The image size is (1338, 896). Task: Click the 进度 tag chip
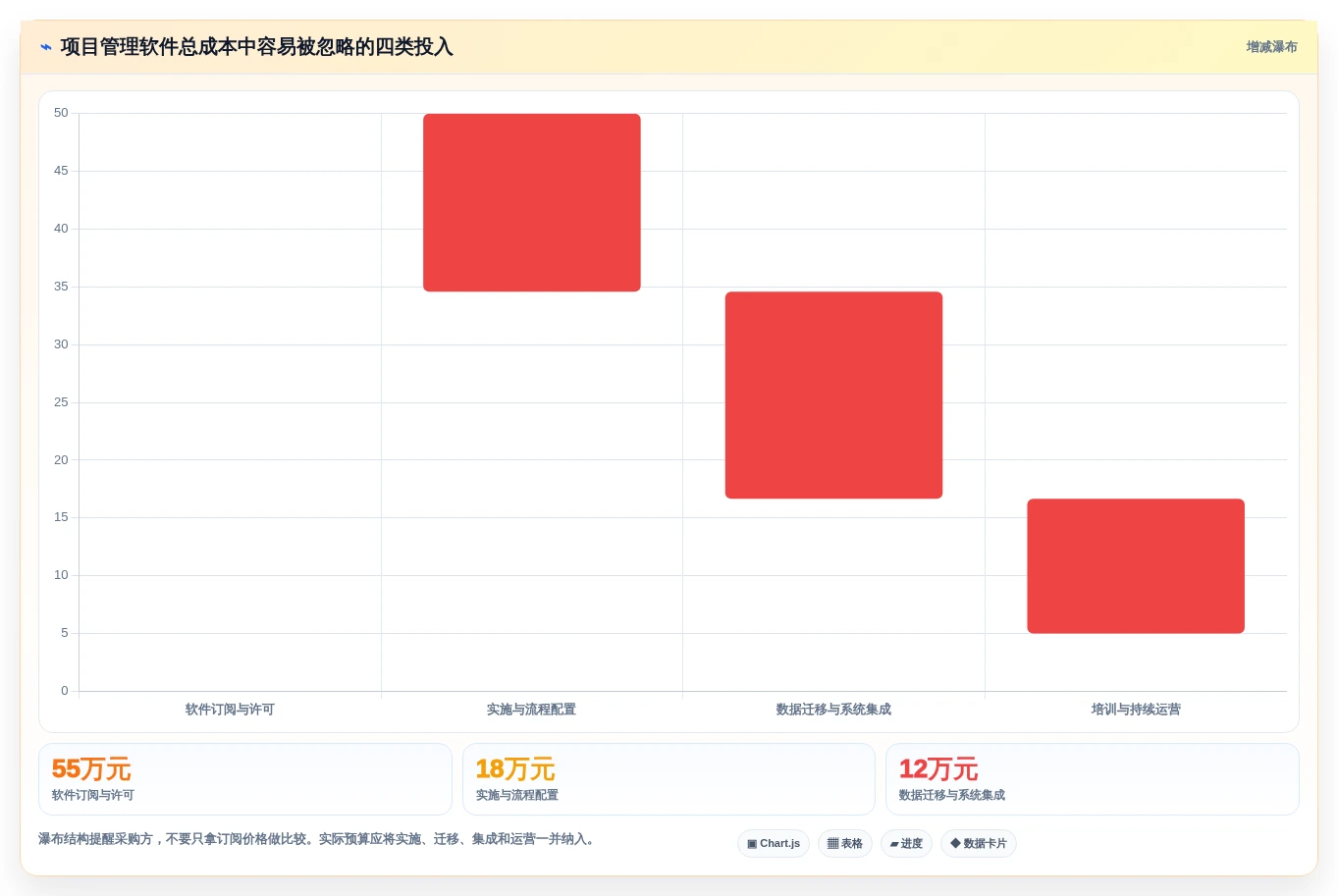[x=906, y=844]
